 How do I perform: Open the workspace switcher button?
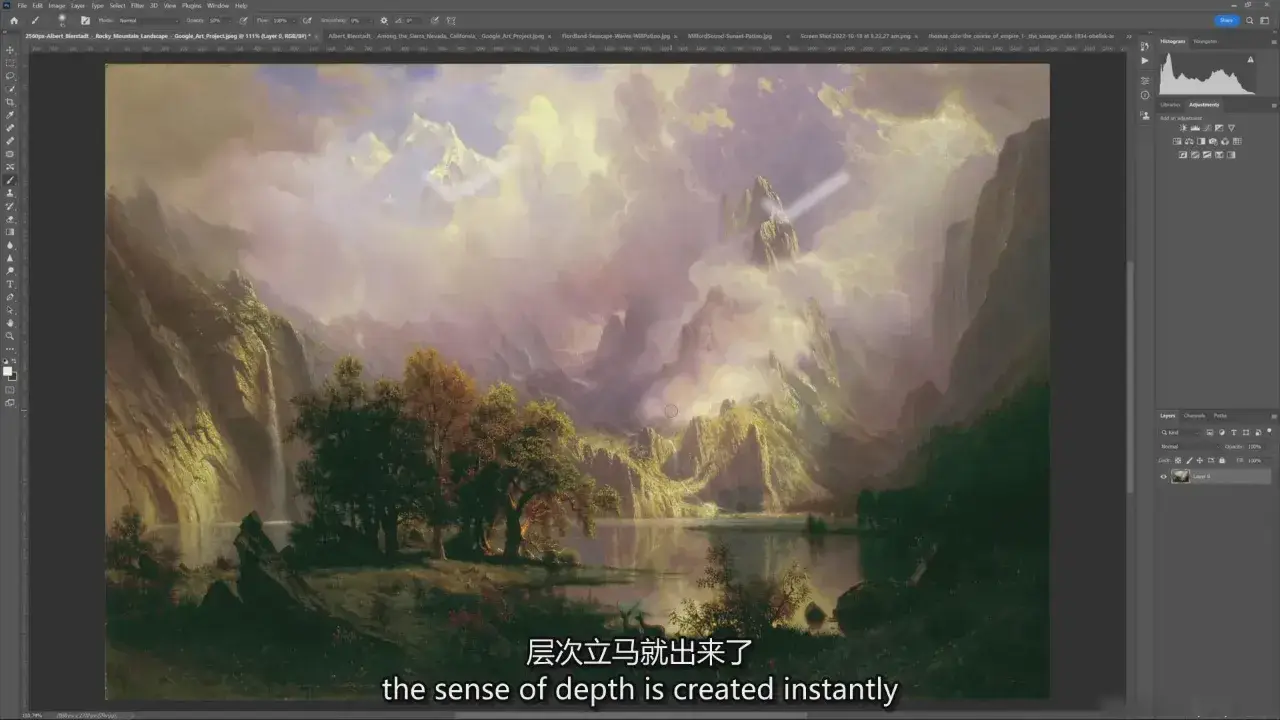click(1265, 20)
